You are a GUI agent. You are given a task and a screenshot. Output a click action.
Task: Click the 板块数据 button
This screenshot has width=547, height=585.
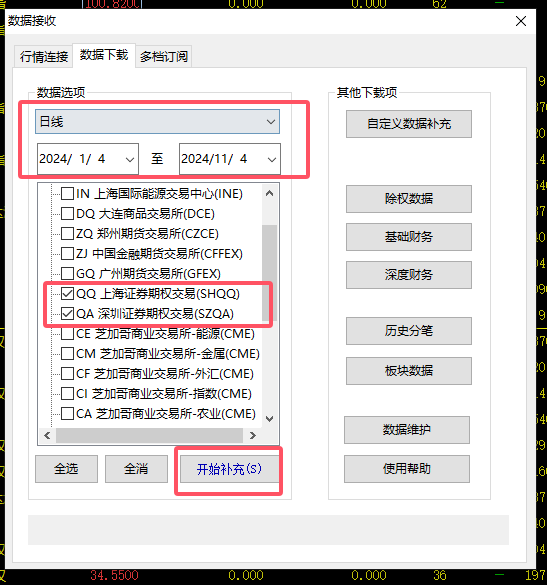point(409,371)
